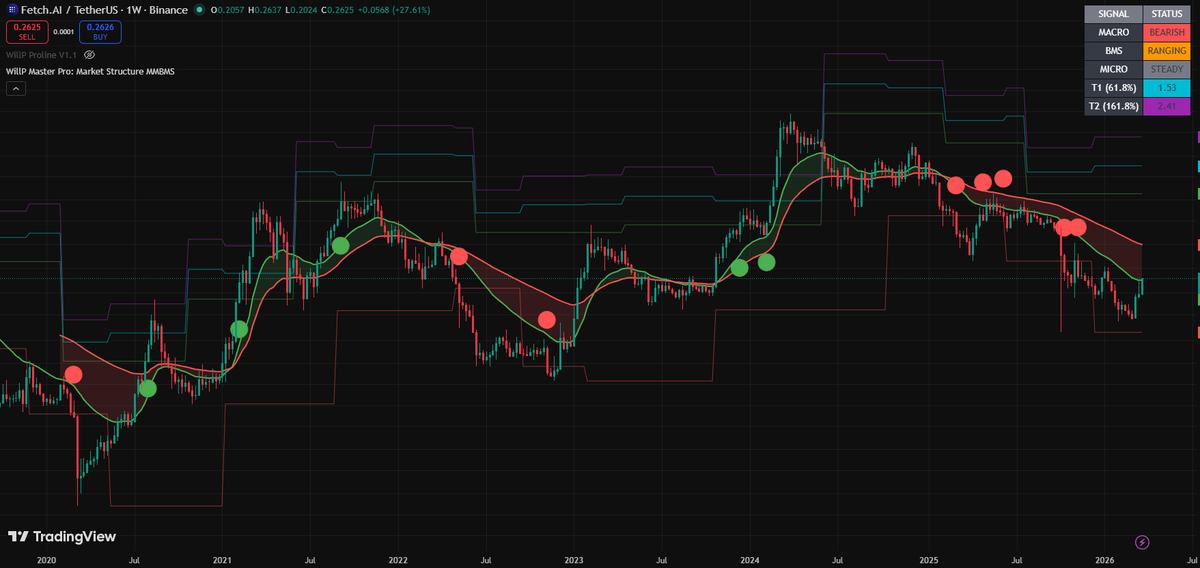Click the green market status indicator
Image resolution: width=1200 pixels, height=568 pixels.
coord(200,9)
